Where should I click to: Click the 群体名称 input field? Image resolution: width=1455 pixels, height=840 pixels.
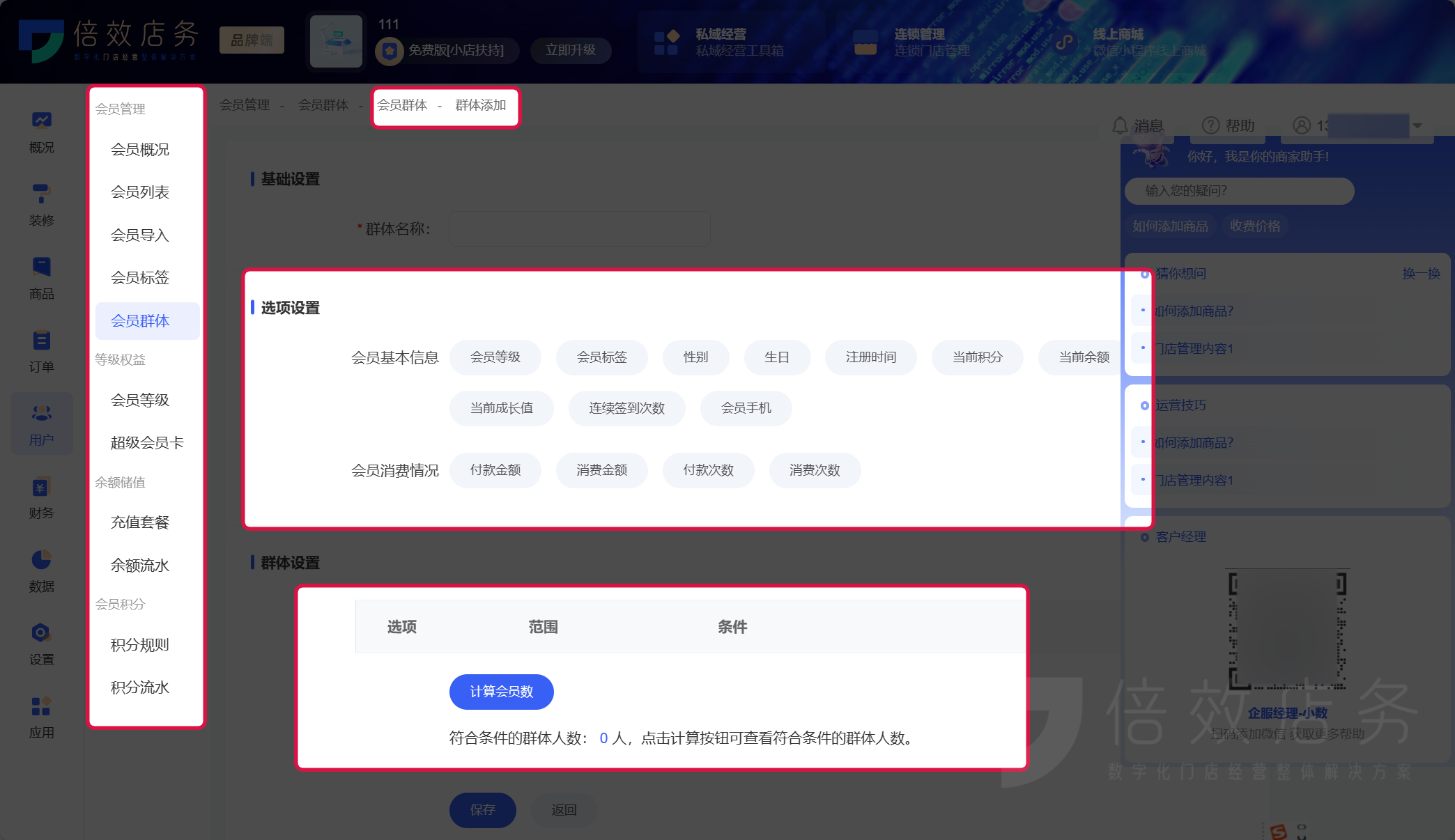point(579,228)
